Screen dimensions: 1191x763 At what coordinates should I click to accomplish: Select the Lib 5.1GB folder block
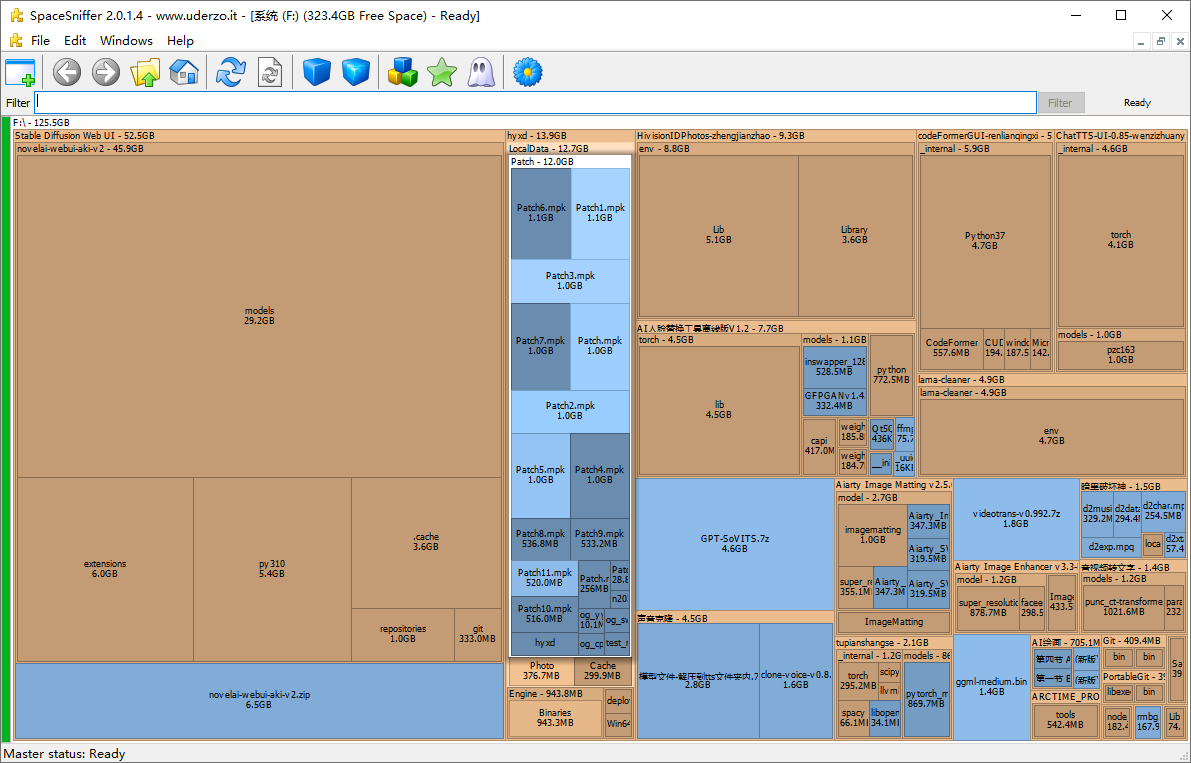[x=719, y=235]
